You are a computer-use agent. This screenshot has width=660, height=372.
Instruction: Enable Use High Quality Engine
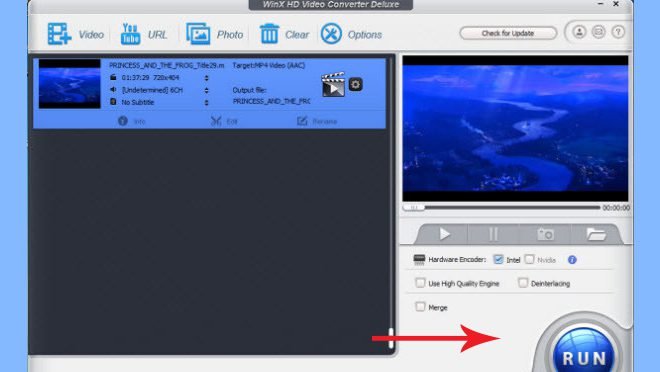420,283
